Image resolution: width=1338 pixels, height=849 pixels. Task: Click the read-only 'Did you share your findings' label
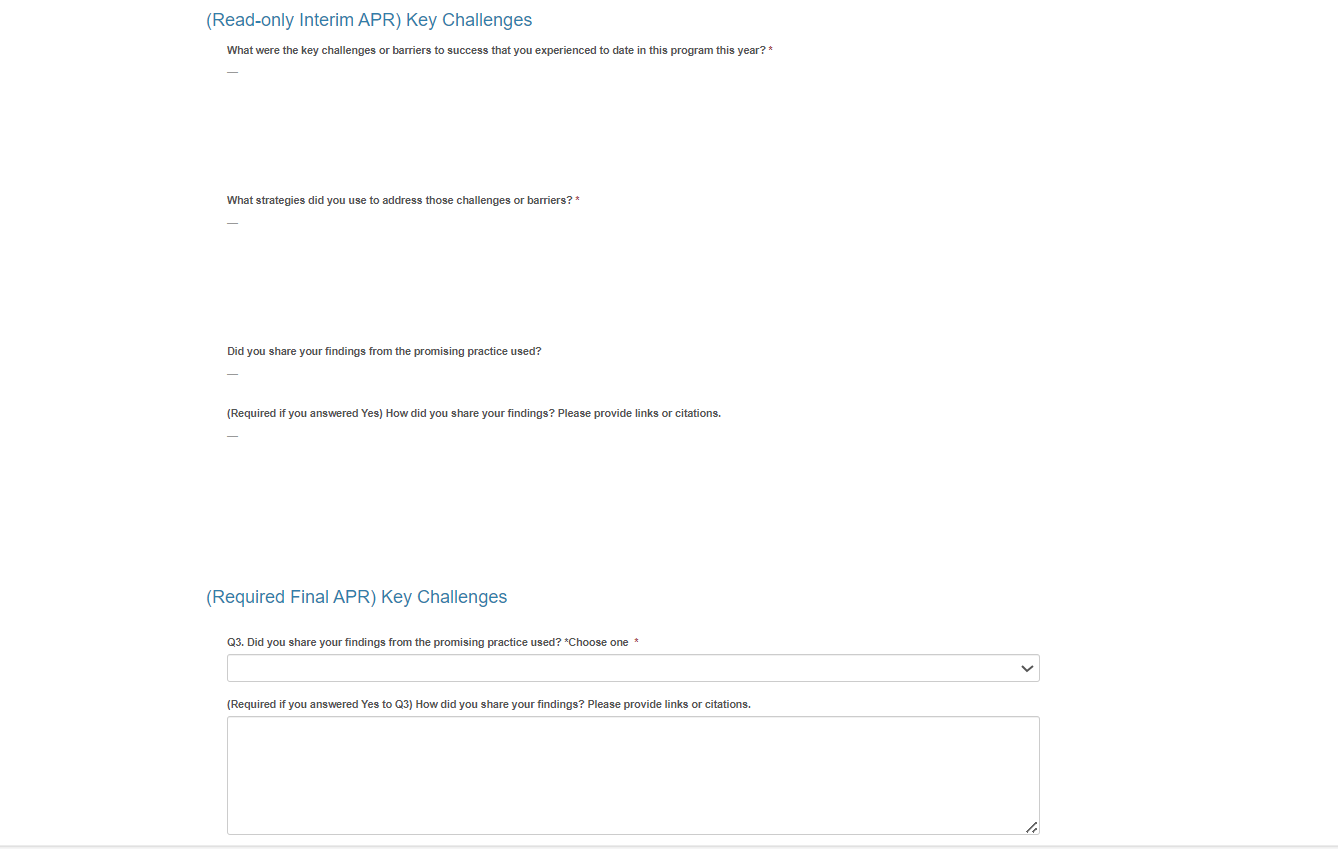tap(384, 351)
